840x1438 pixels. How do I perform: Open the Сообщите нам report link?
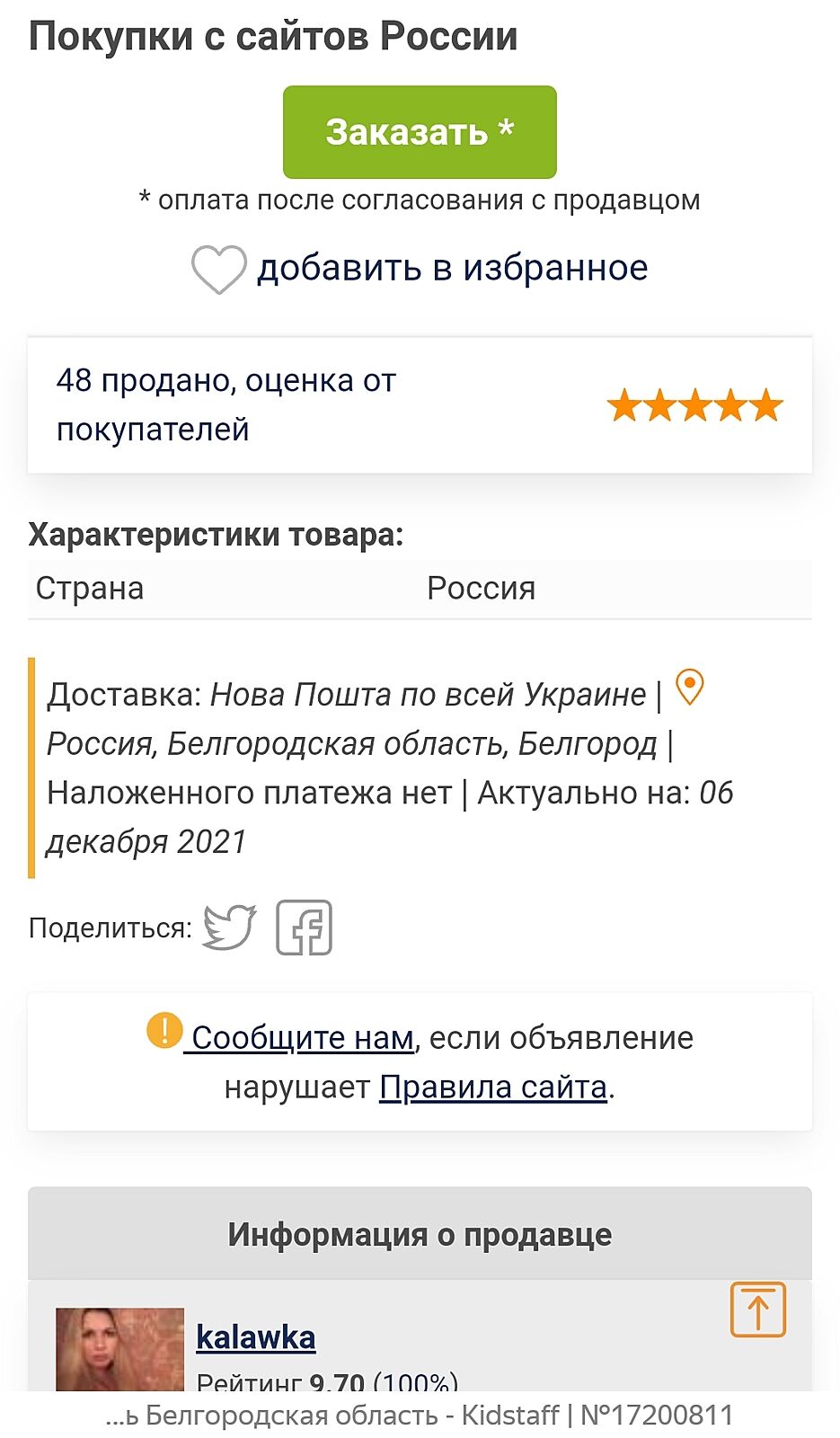(302, 1038)
